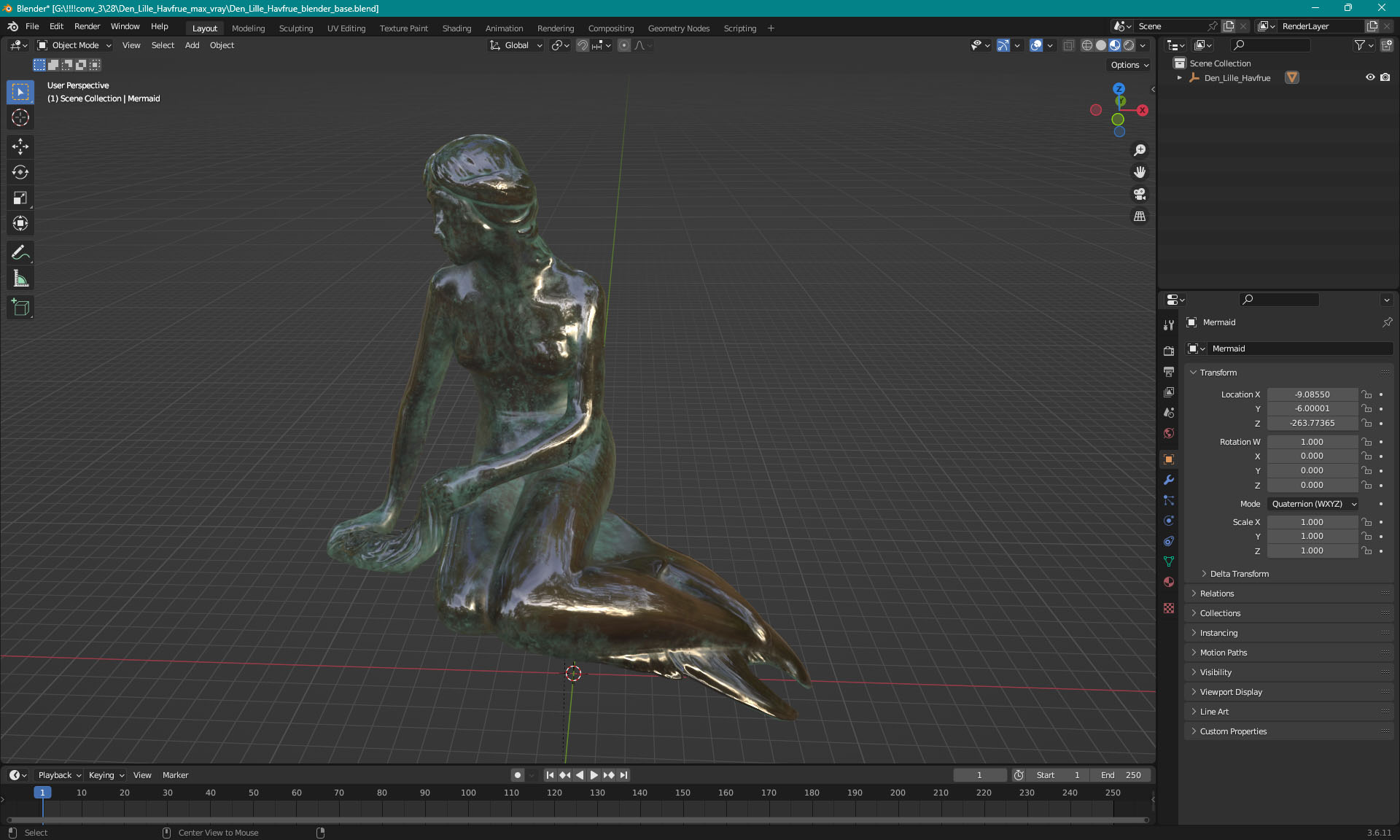The height and width of the screenshot is (840, 1400).
Task: Open the Physics properties tab
Action: click(1169, 521)
